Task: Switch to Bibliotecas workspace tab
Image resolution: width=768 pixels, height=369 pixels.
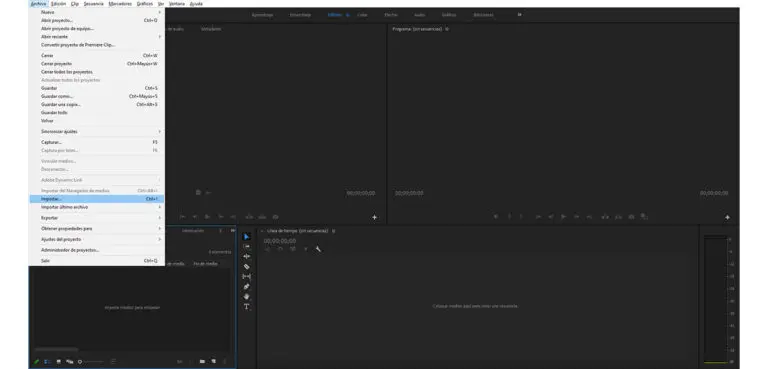Action: pyautogui.click(x=483, y=15)
